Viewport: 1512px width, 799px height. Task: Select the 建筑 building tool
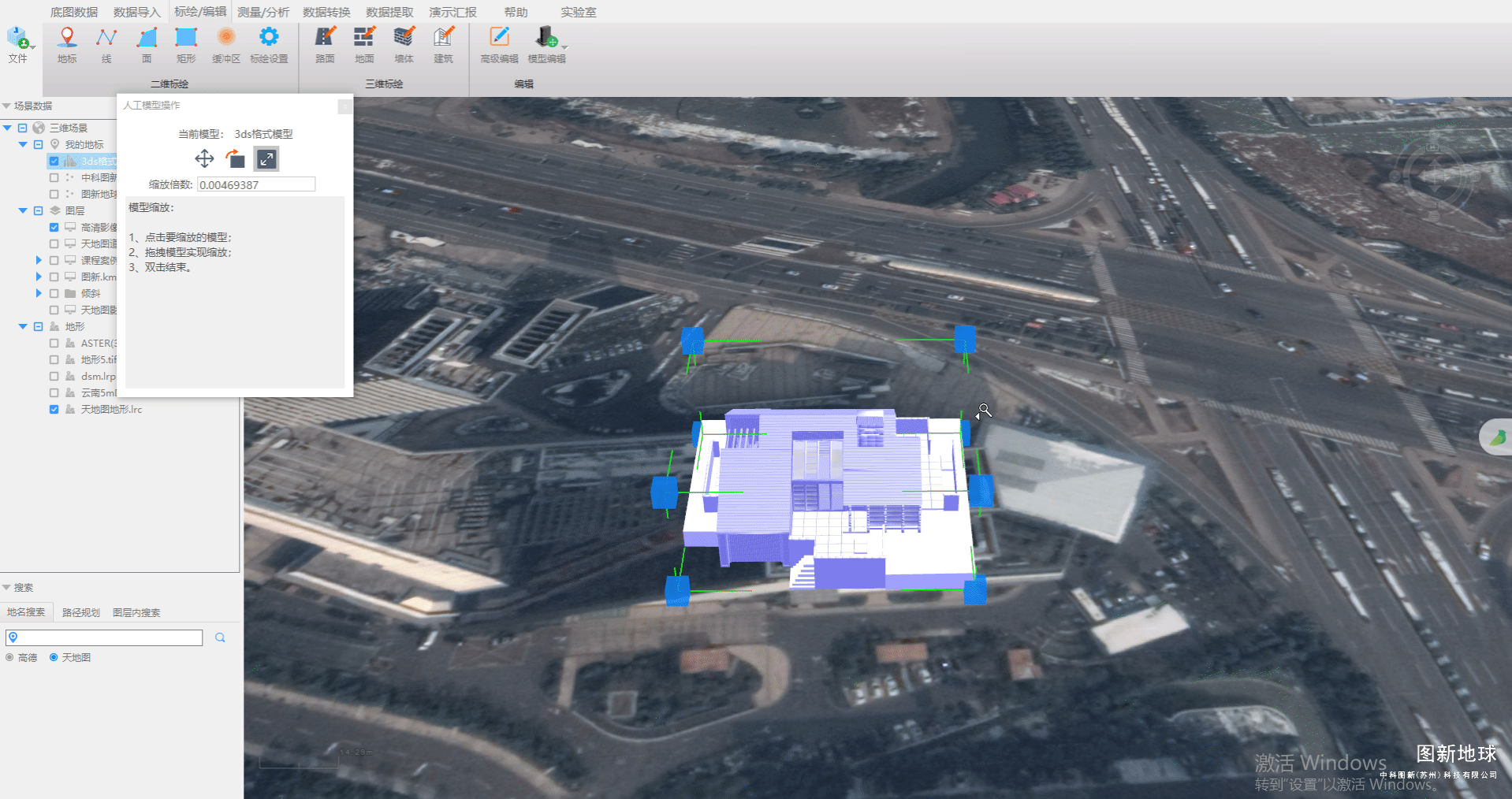click(444, 45)
